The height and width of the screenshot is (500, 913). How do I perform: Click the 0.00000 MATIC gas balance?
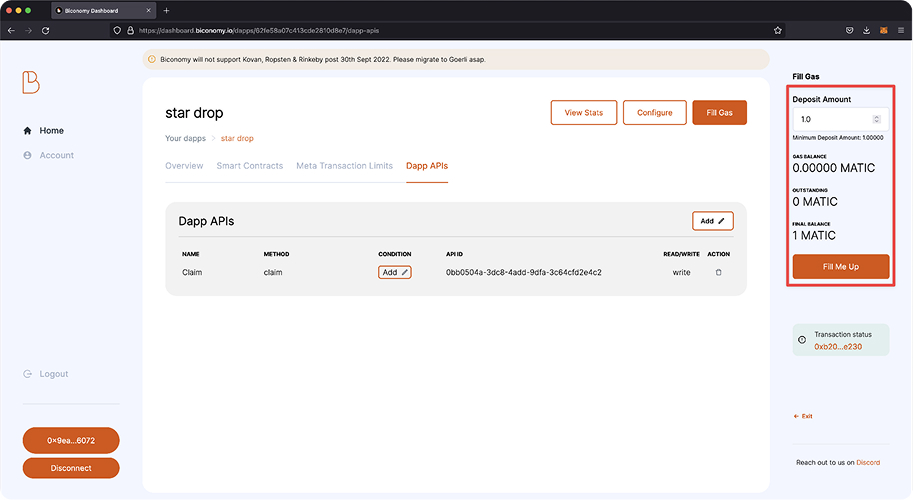pos(834,168)
